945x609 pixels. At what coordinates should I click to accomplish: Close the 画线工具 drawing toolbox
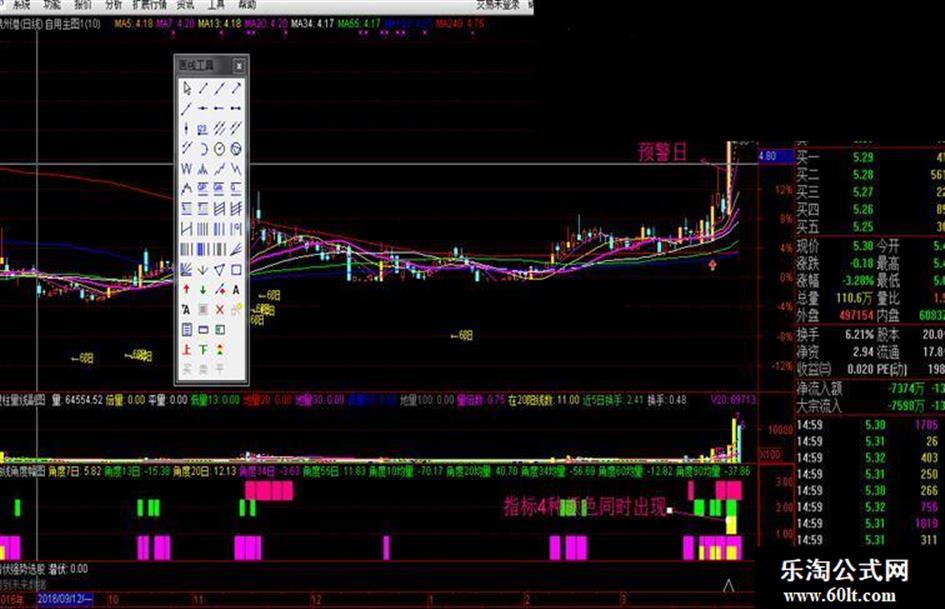pos(239,65)
